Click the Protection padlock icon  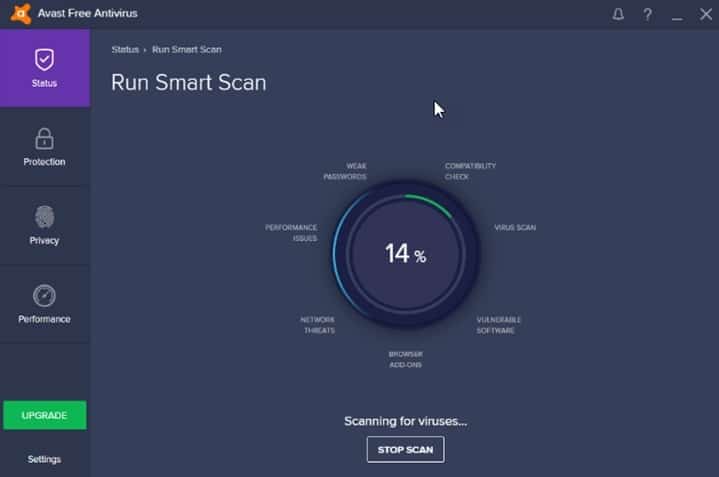[x=44, y=139]
